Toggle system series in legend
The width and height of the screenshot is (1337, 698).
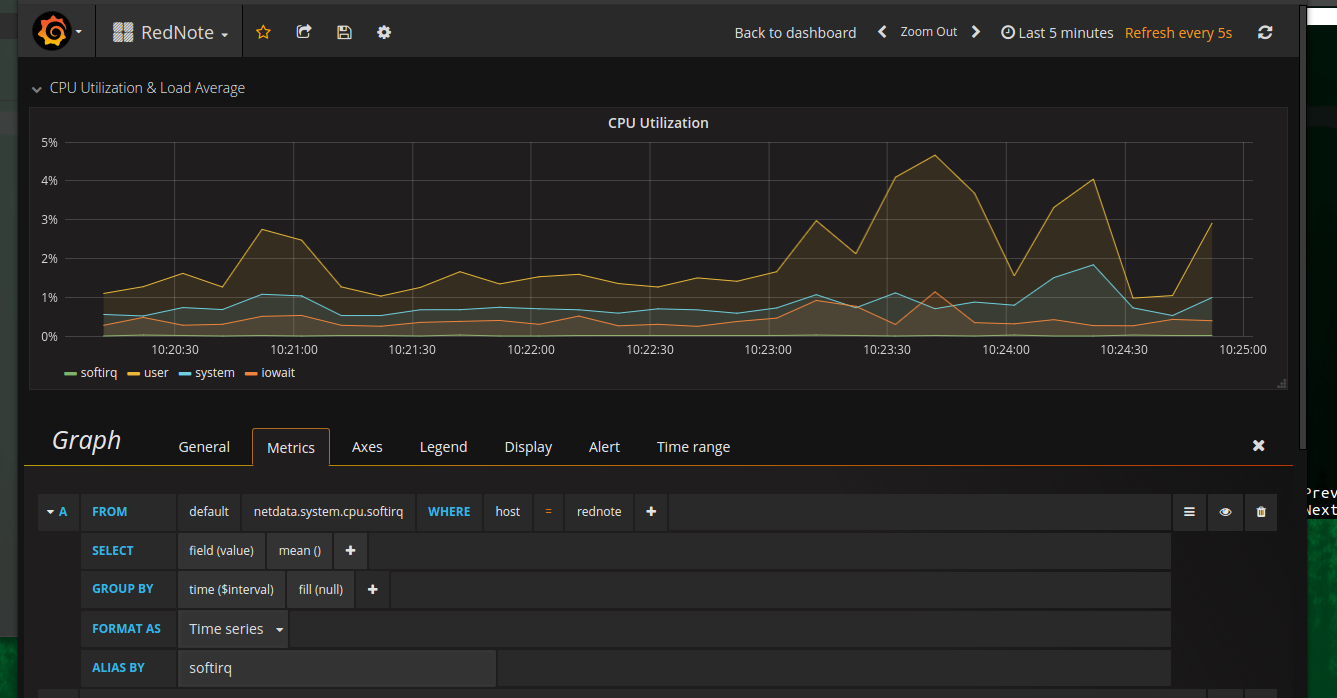coord(215,373)
